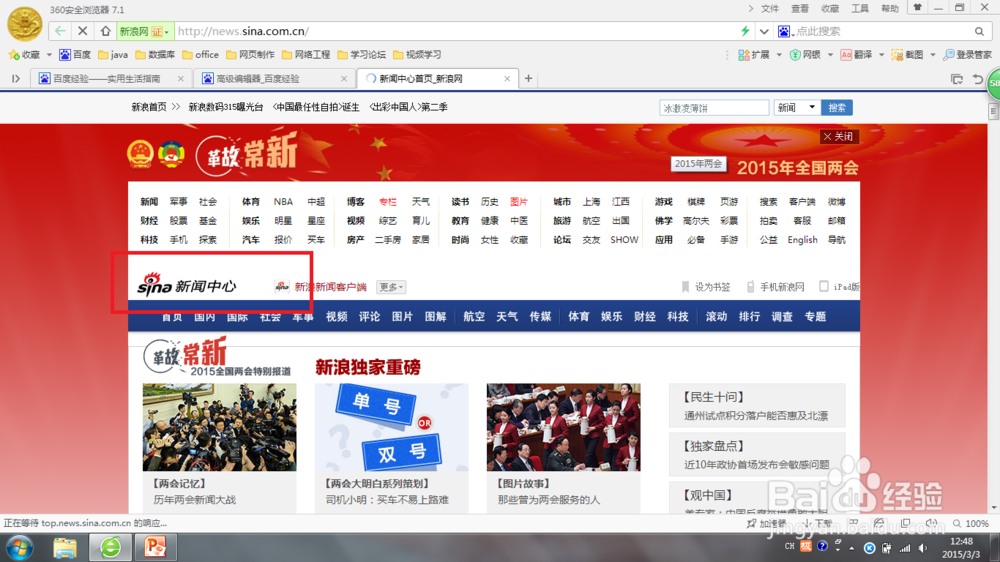The height and width of the screenshot is (562, 1000).
Task: Click the page vertical scrollbar
Action: click(993, 306)
